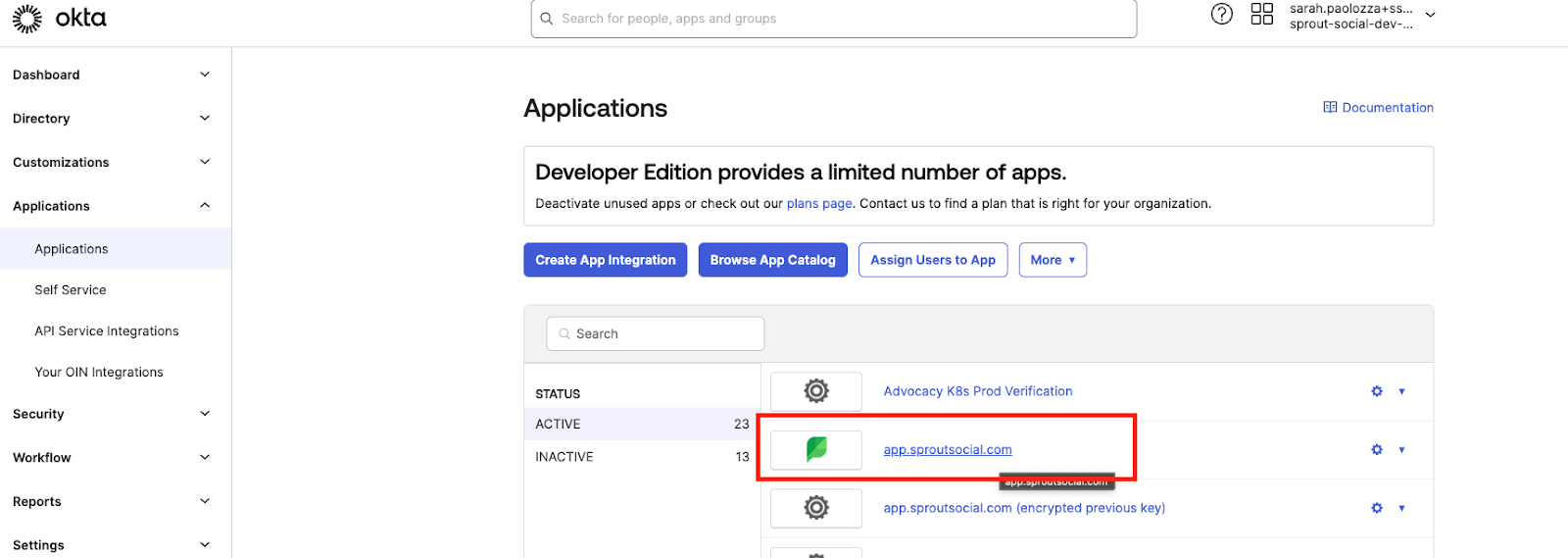
Task: Open Advocacy K8s Prod Verification application link
Action: pyautogui.click(x=978, y=391)
